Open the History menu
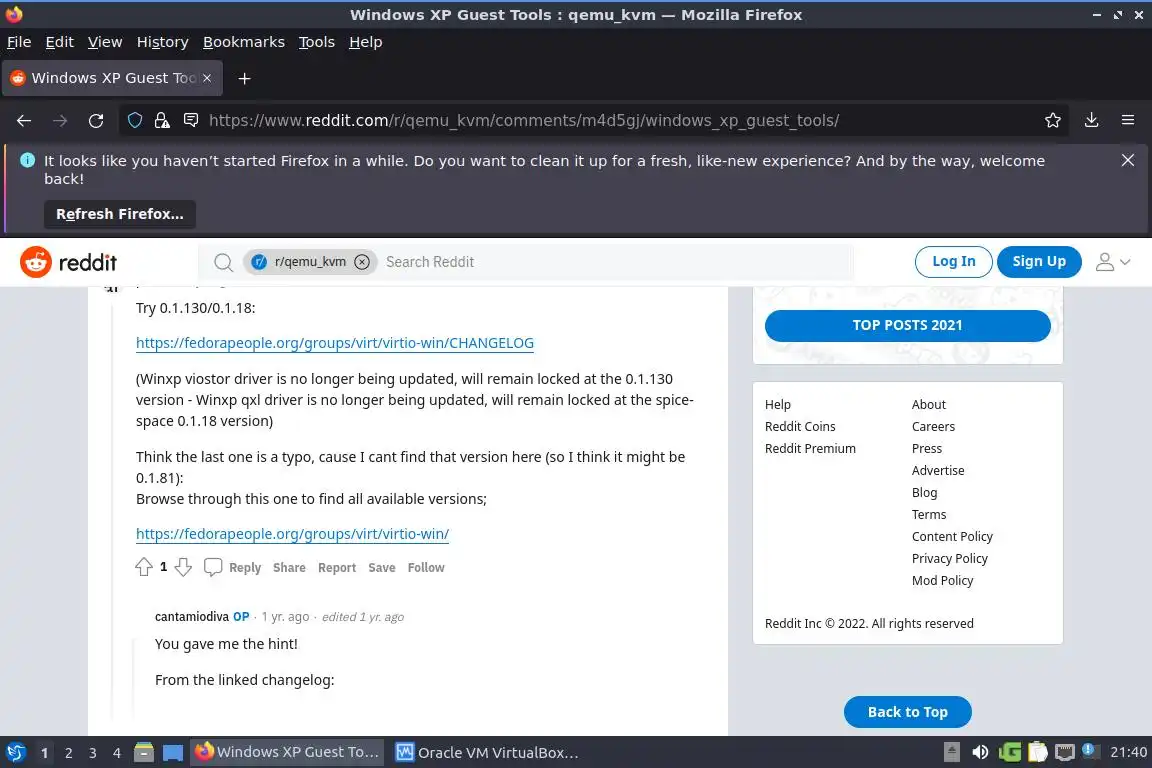The height and width of the screenshot is (768, 1152). pos(162,42)
